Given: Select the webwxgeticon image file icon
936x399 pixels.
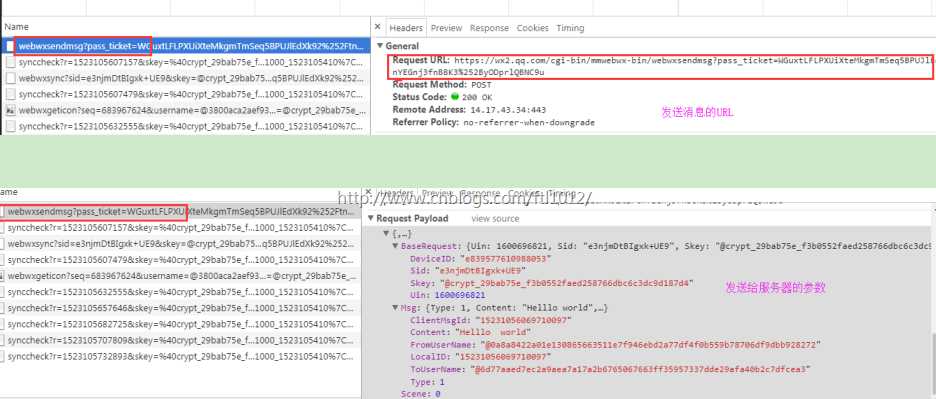Looking at the screenshot, I should pos(10,111).
